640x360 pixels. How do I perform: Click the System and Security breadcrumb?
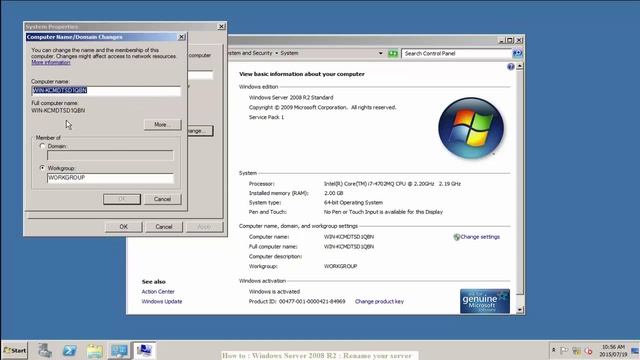(250, 53)
